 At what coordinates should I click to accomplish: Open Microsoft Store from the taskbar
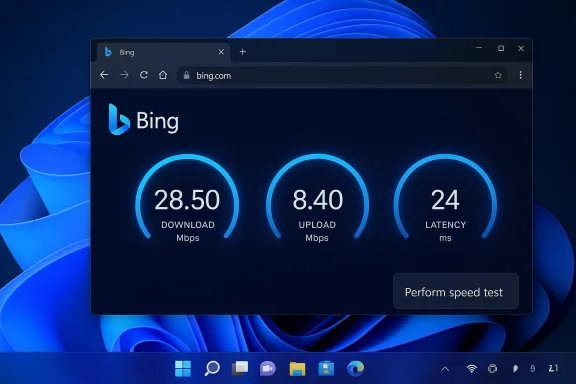(326, 368)
